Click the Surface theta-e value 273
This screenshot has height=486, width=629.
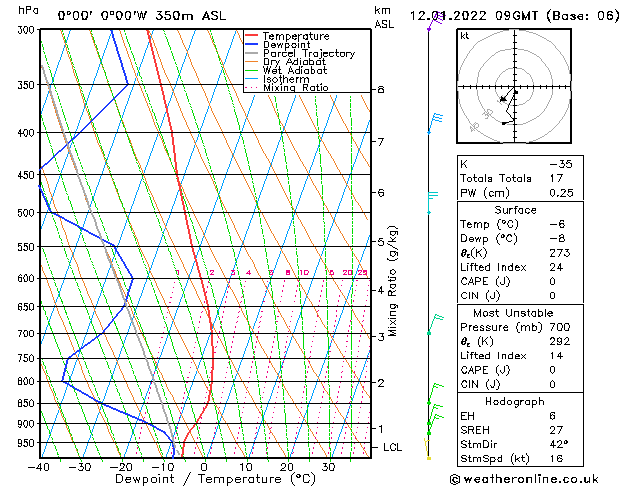(560, 253)
